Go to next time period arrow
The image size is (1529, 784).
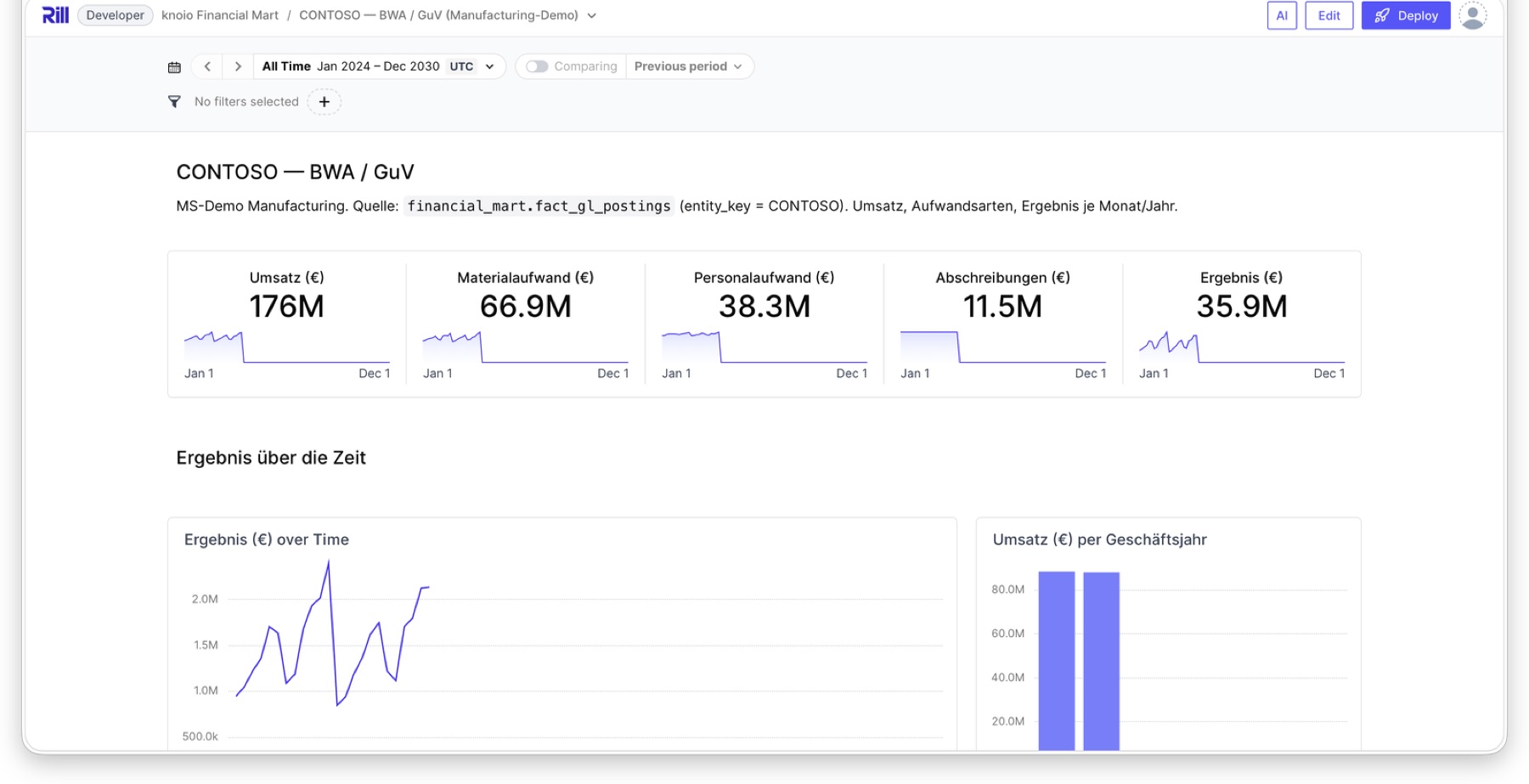(x=238, y=66)
